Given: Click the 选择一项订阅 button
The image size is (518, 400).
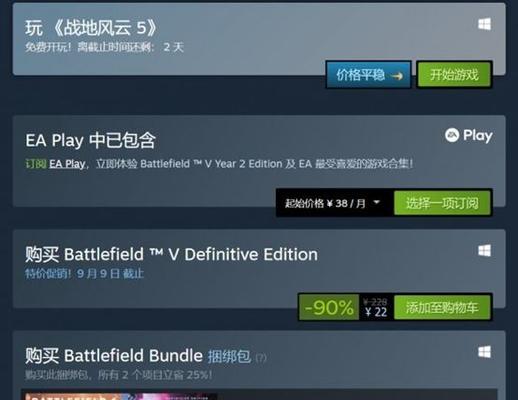Looking at the screenshot, I should tap(442, 203).
